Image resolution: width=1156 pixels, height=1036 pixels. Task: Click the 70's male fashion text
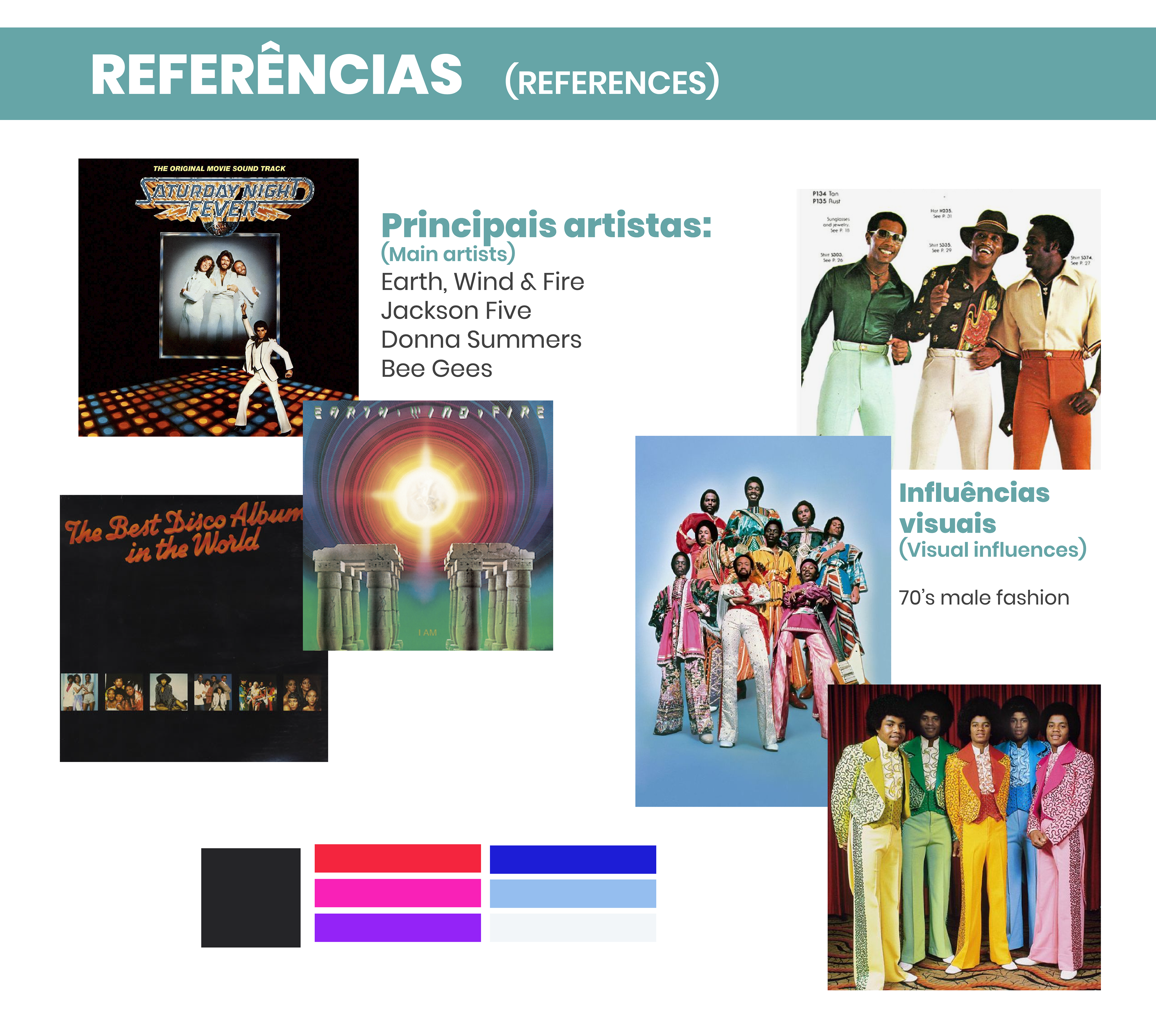(x=984, y=598)
